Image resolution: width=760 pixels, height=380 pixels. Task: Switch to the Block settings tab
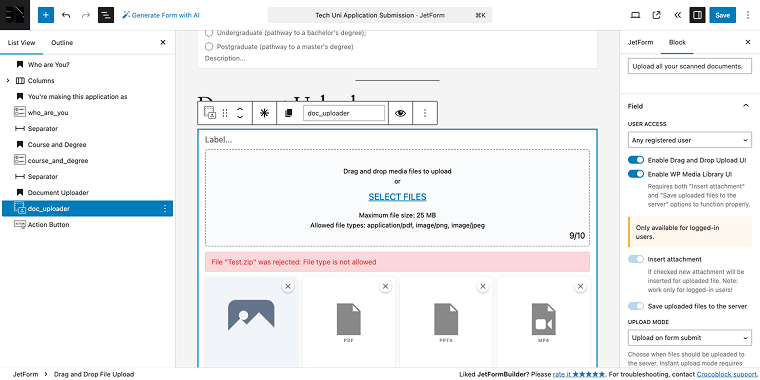(677, 42)
